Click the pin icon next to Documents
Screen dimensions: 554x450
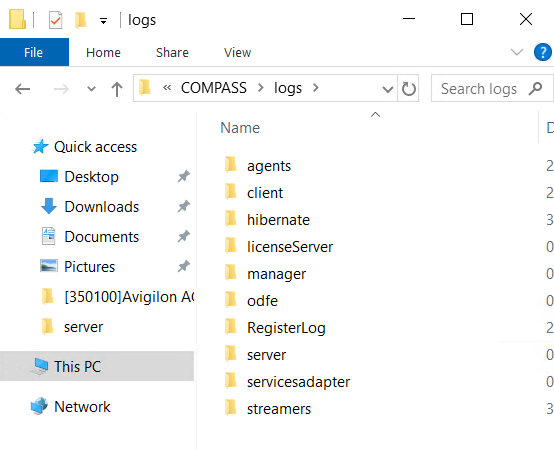[x=184, y=236]
